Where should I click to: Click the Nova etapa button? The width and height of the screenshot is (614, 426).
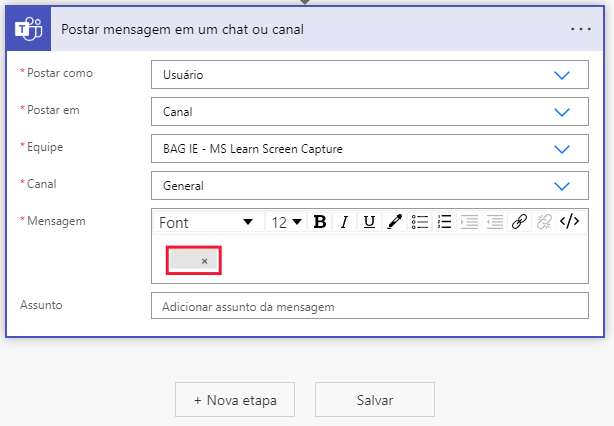235,400
